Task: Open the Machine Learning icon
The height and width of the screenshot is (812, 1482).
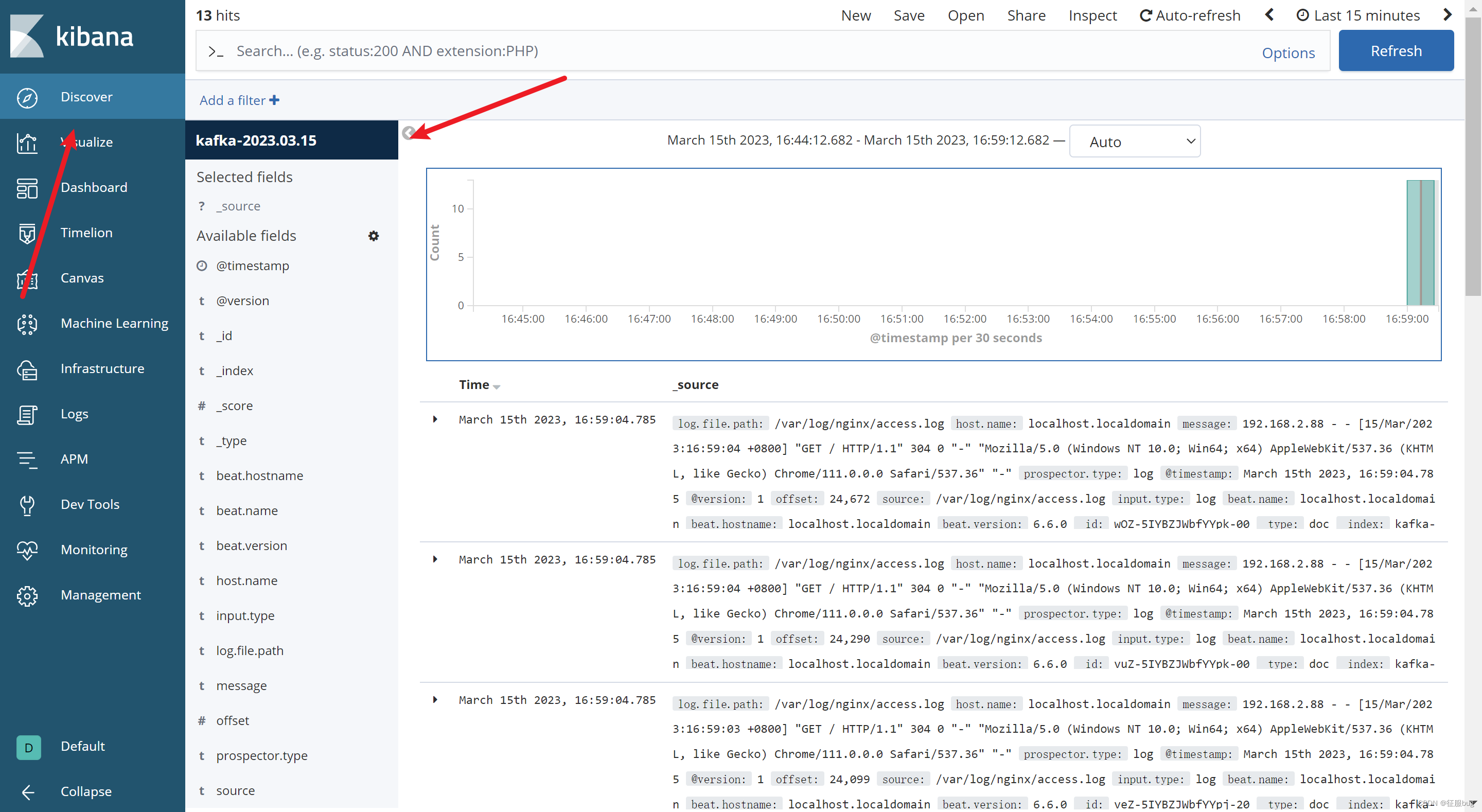Action: point(27,324)
